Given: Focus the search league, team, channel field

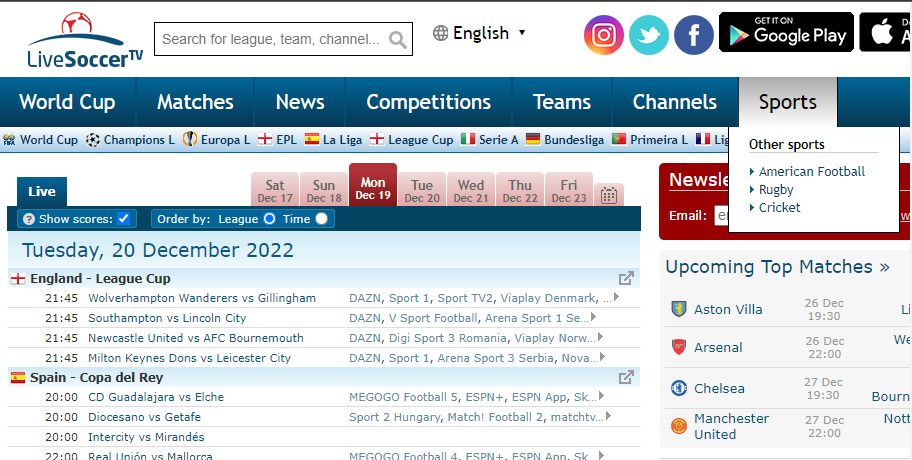Looking at the screenshot, I should point(272,40).
